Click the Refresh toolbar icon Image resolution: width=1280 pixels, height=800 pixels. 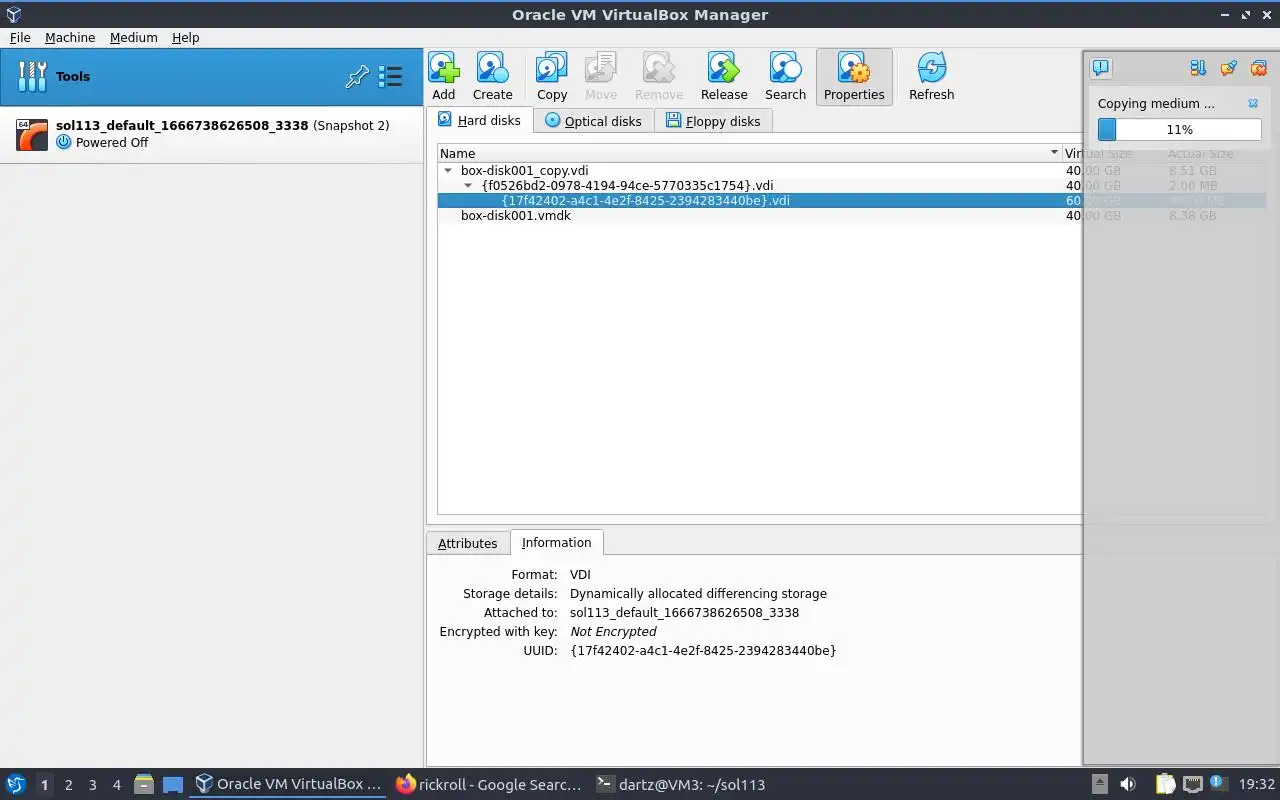(931, 76)
